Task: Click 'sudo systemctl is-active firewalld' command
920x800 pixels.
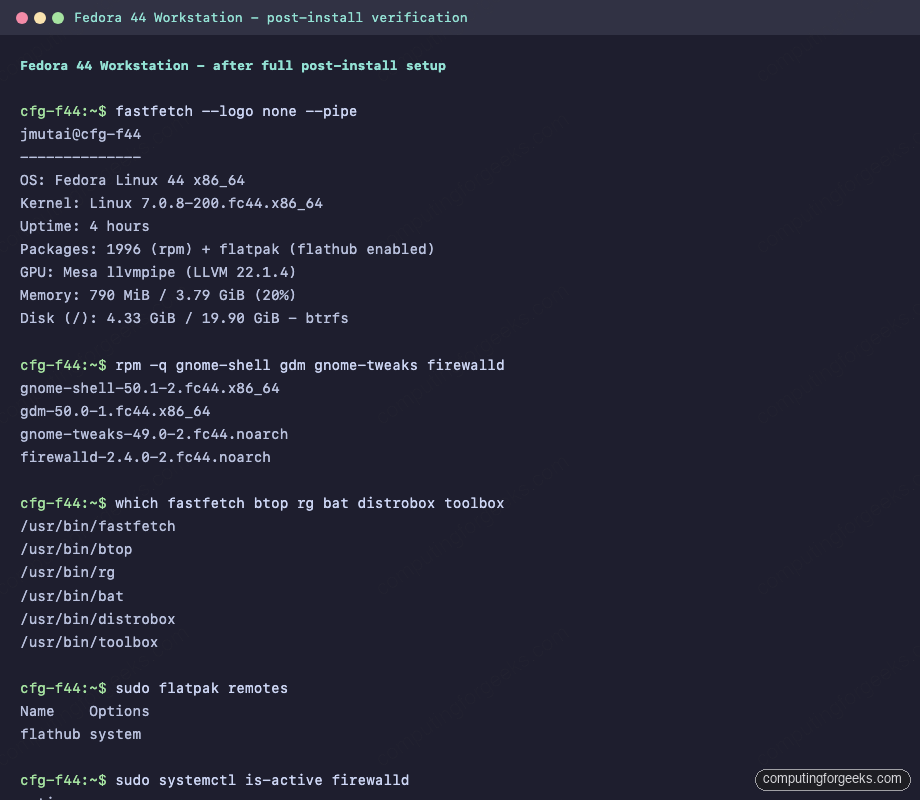Action: [x=262, y=781]
